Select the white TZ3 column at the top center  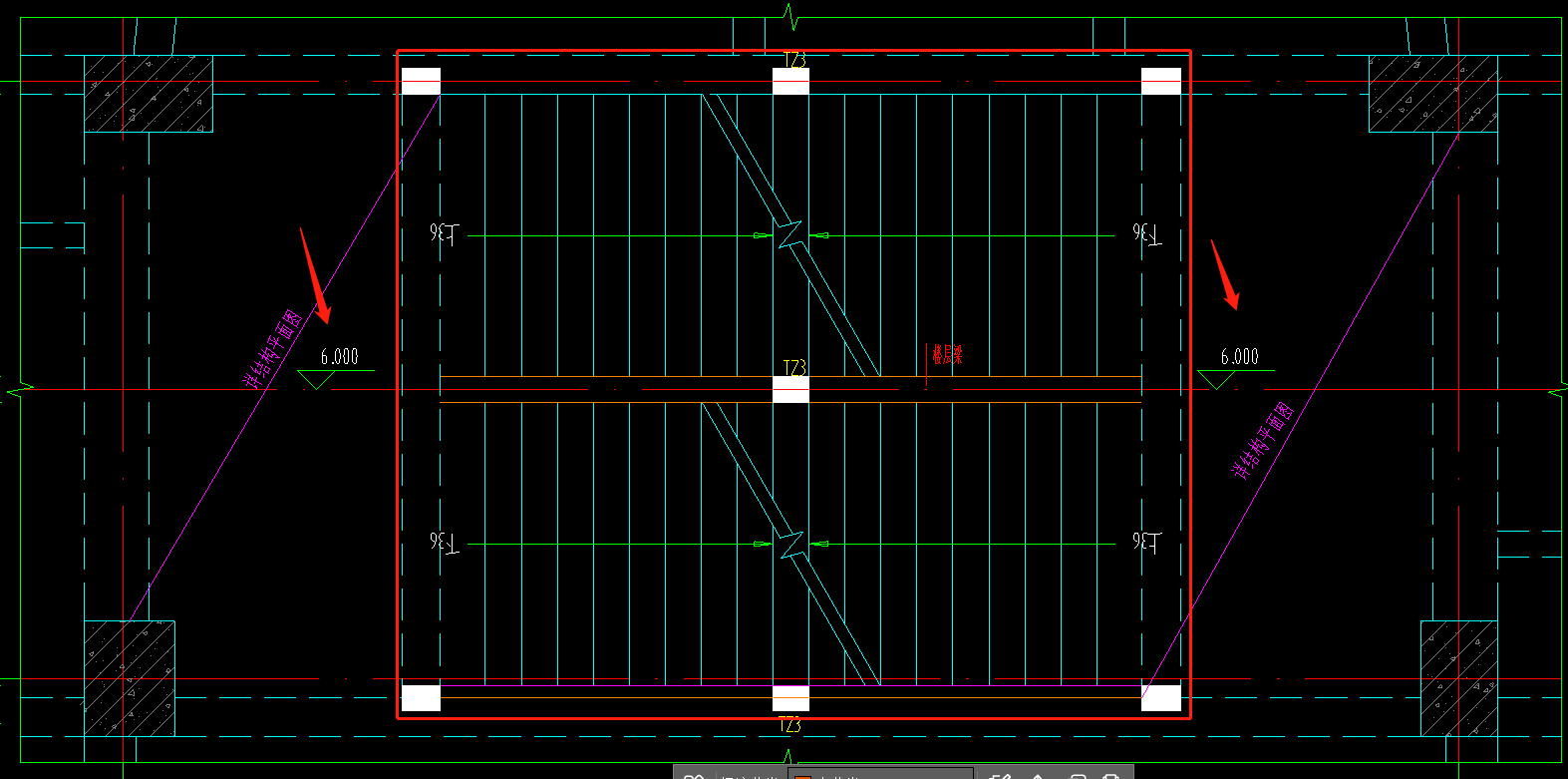(790, 81)
